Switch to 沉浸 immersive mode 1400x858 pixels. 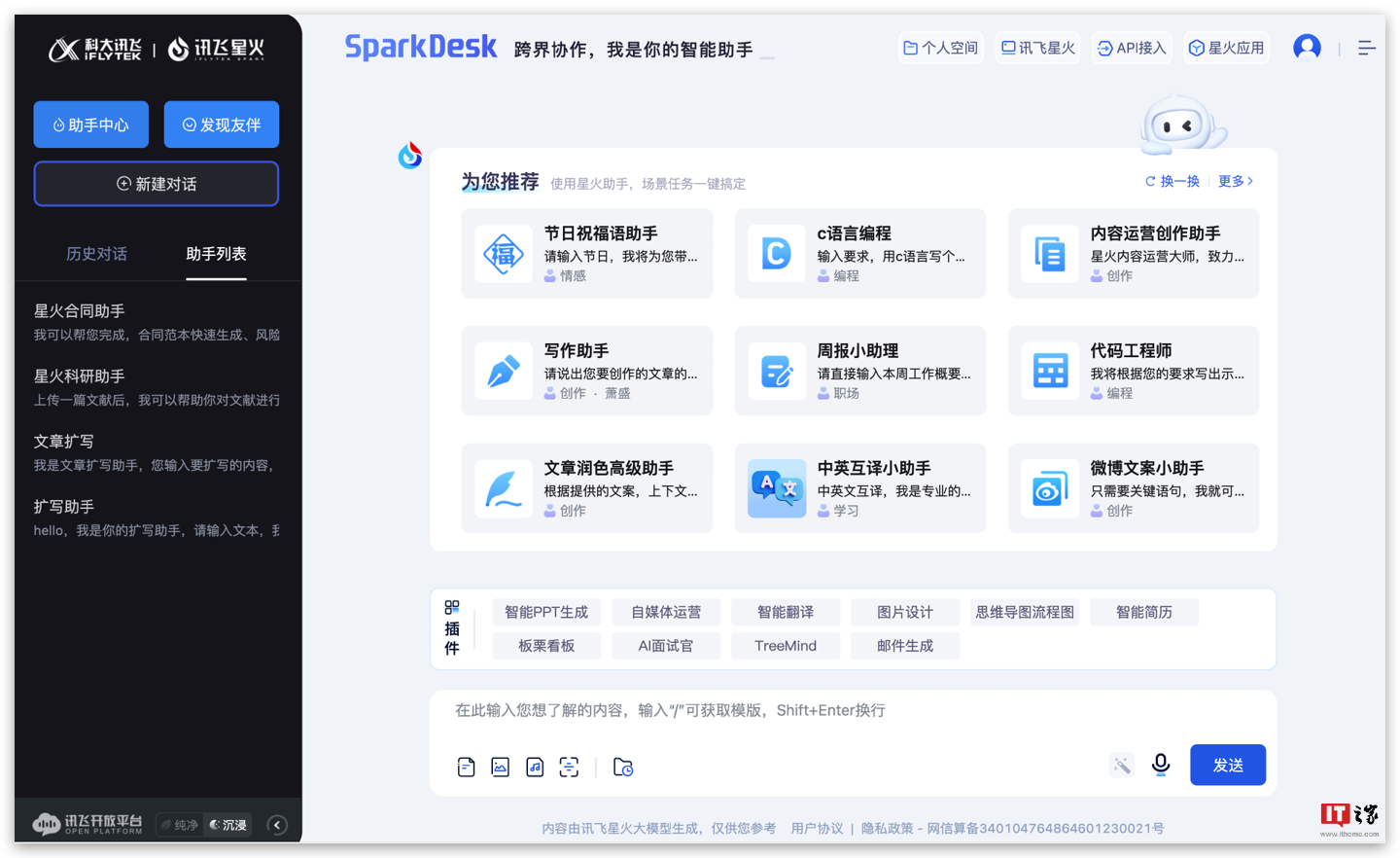[228, 825]
